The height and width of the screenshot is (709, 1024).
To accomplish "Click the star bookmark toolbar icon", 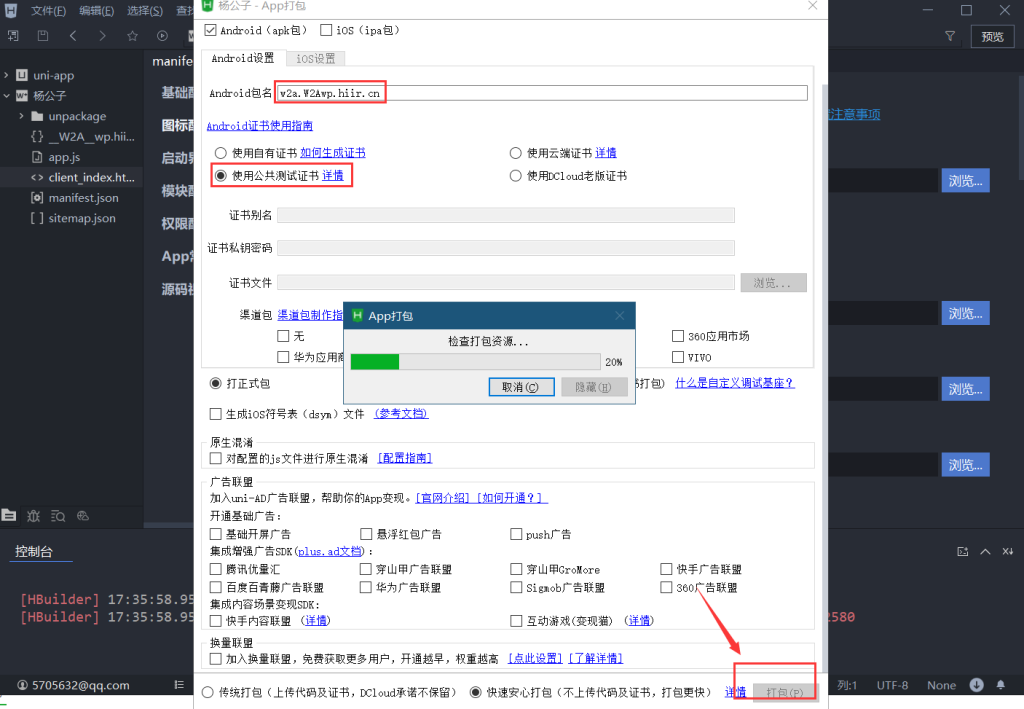I will pos(133,36).
